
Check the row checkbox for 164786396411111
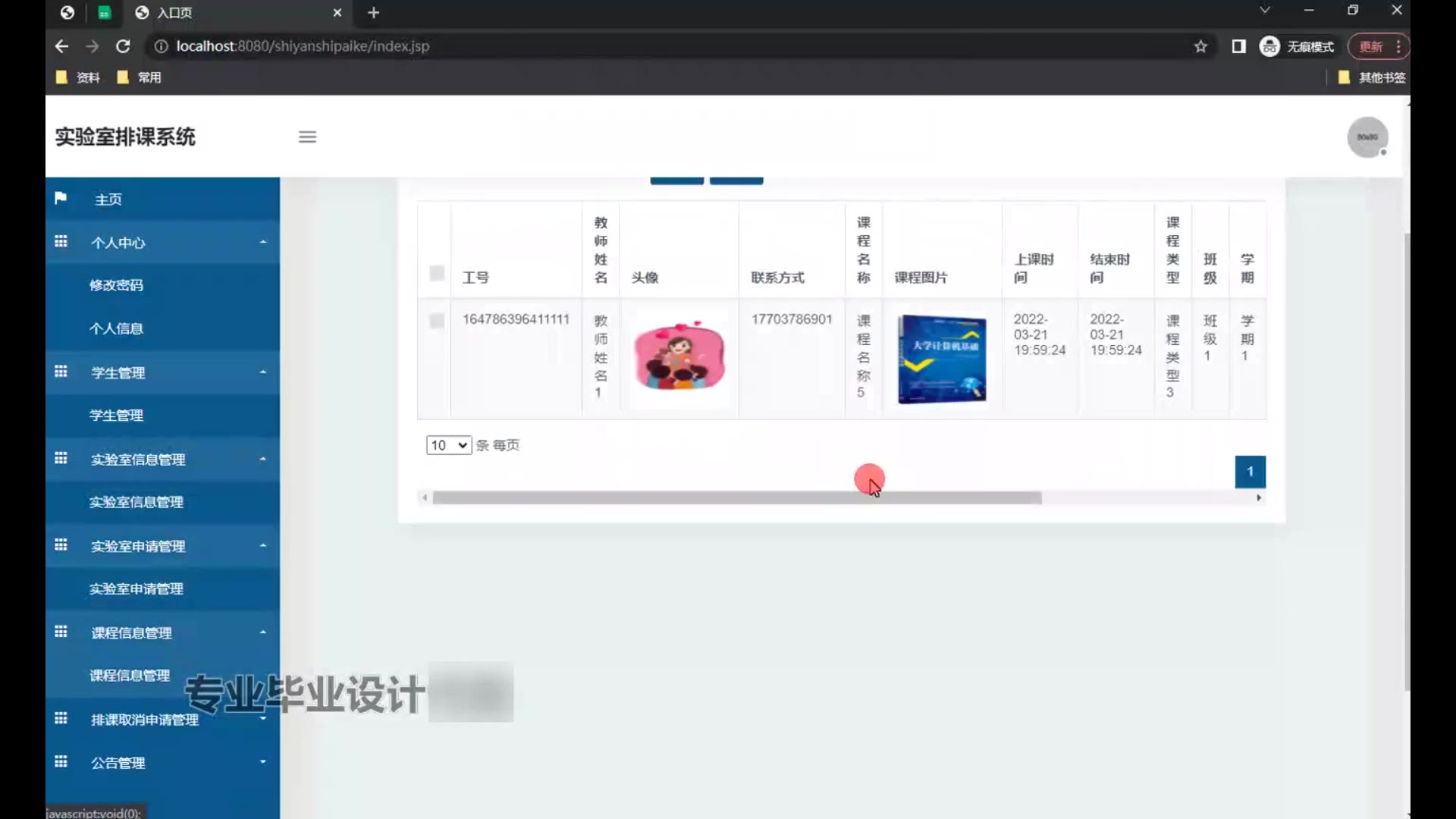point(437,321)
